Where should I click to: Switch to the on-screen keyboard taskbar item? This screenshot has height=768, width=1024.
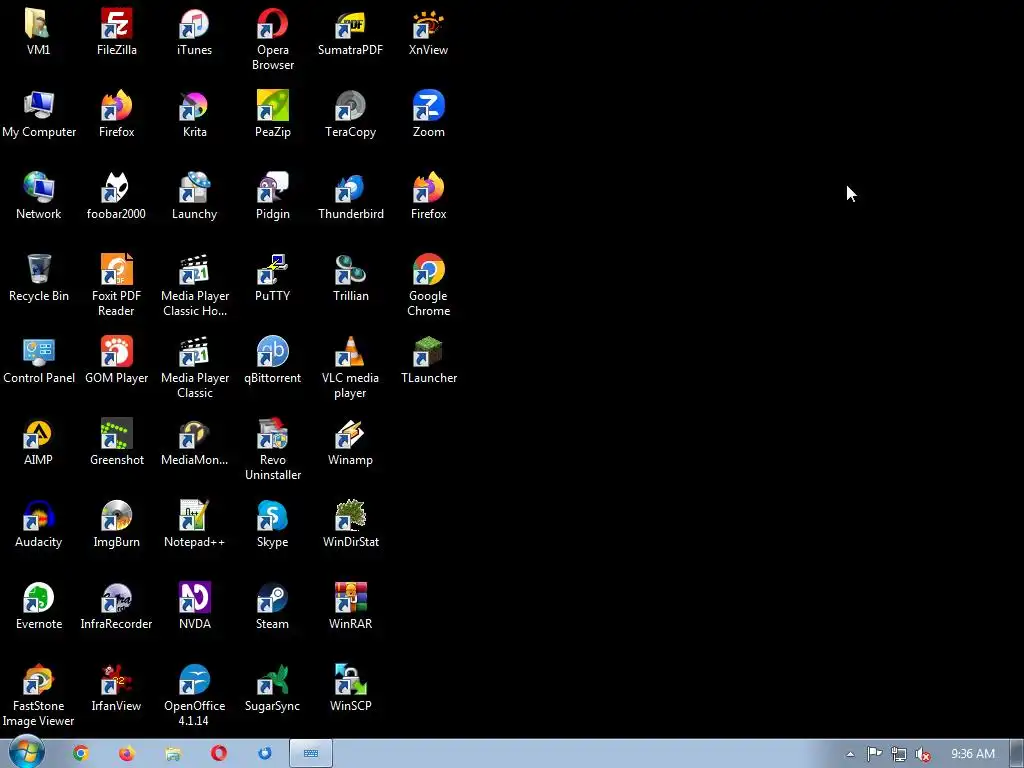[x=311, y=754]
